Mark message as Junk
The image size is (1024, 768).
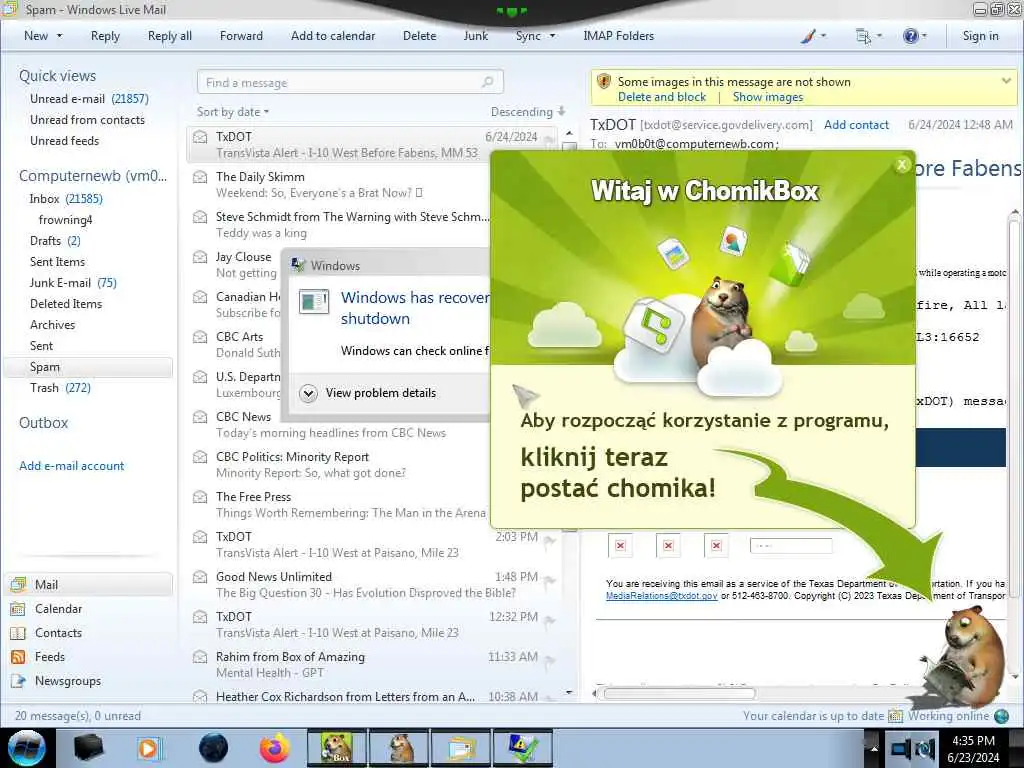[x=475, y=36]
